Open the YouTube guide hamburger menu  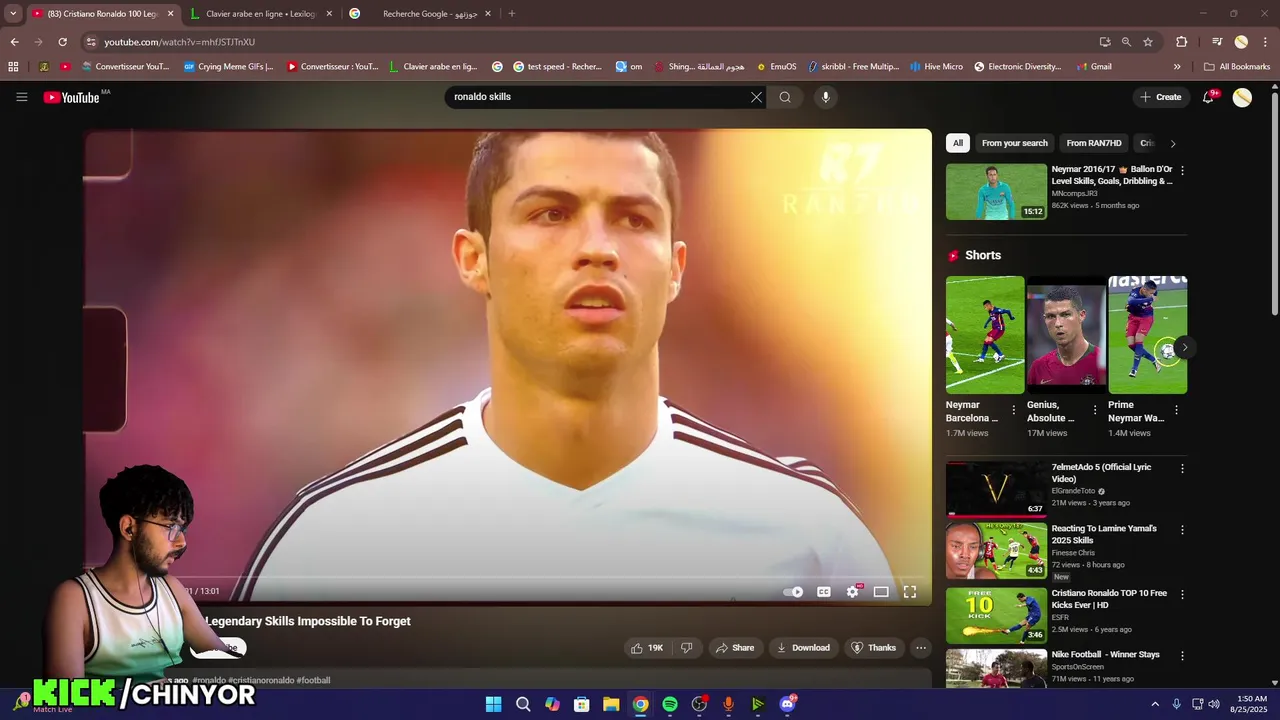[x=21, y=97]
